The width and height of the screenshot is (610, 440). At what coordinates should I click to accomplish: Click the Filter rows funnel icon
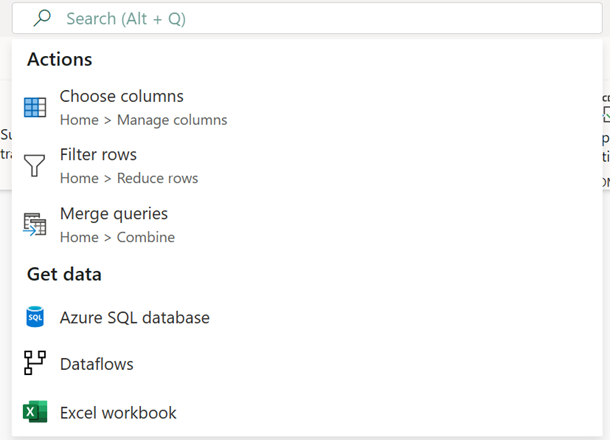[x=35, y=166]
